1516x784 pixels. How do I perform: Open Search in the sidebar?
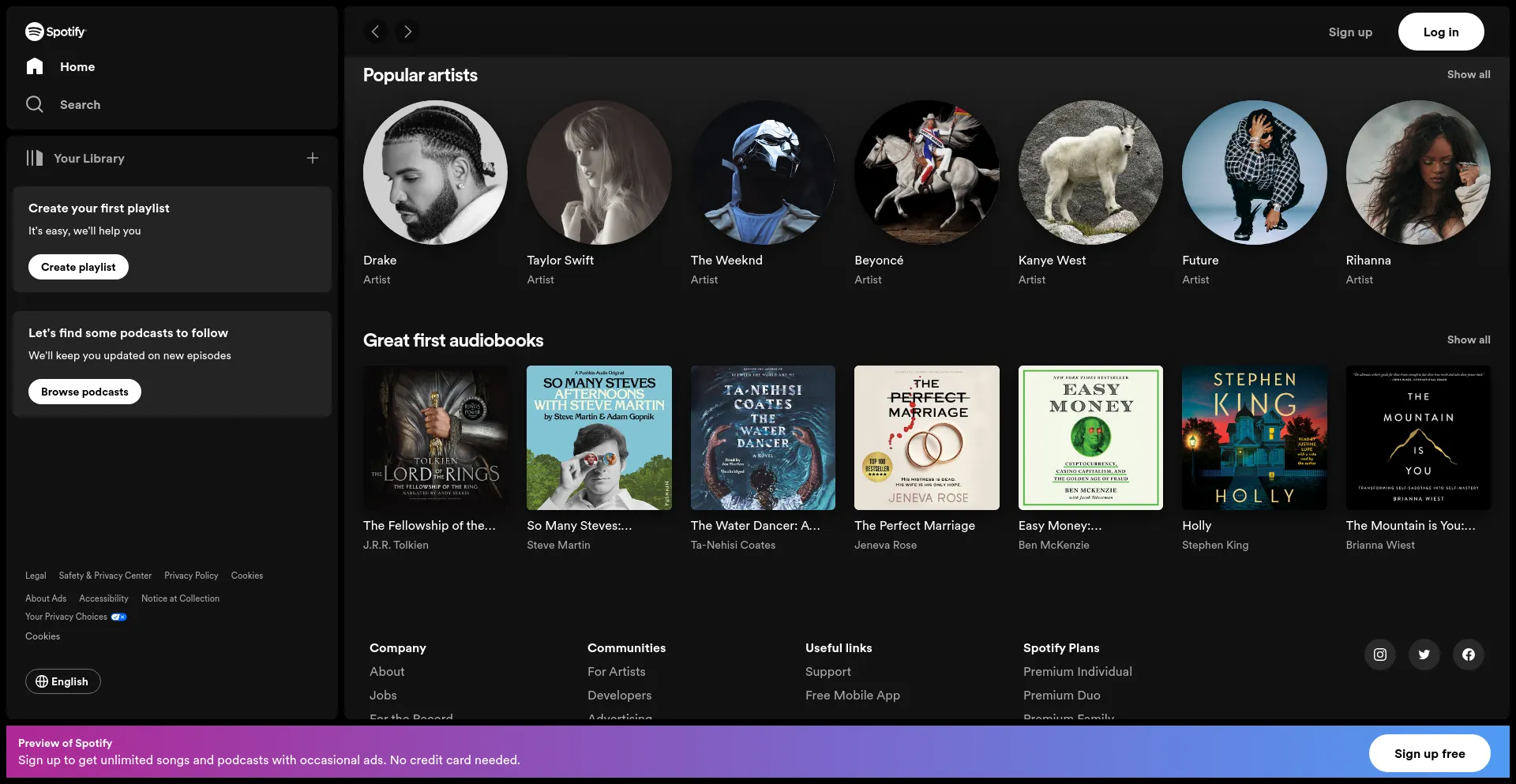click(x=63, y=104)
